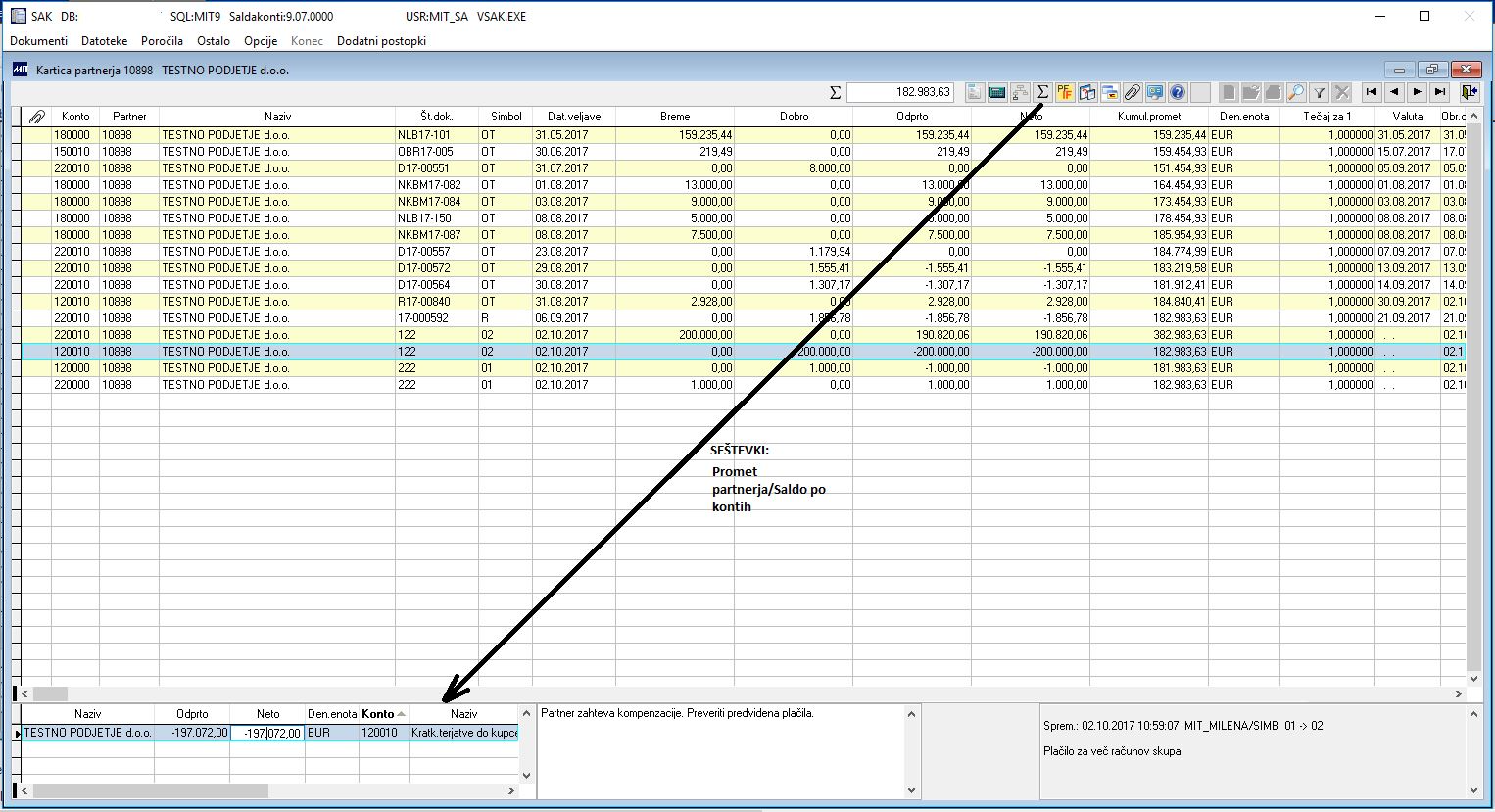Open the Poročila menu
Image resolution: width=1495 pixels, height=812 pixels.
(162, 41)
